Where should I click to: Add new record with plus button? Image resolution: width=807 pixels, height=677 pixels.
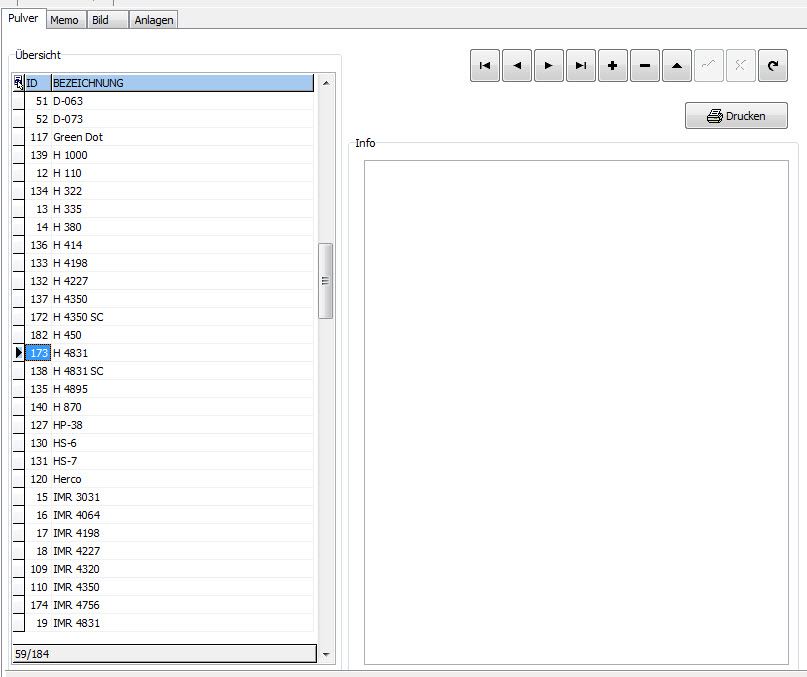(x=612, y=65)
